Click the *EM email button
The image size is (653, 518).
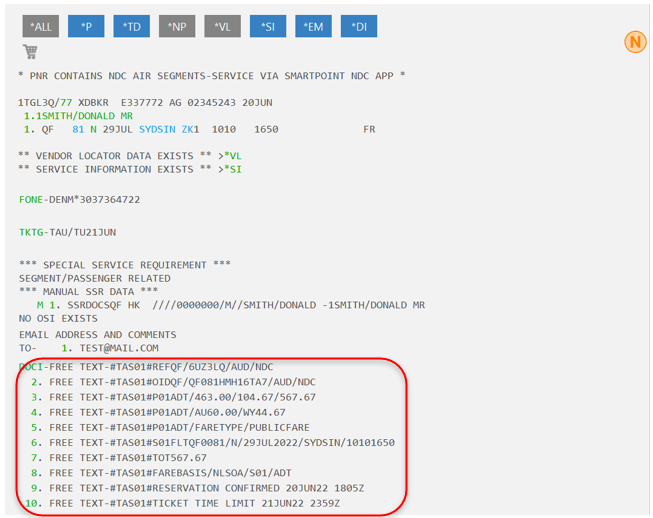click(313, 26)
